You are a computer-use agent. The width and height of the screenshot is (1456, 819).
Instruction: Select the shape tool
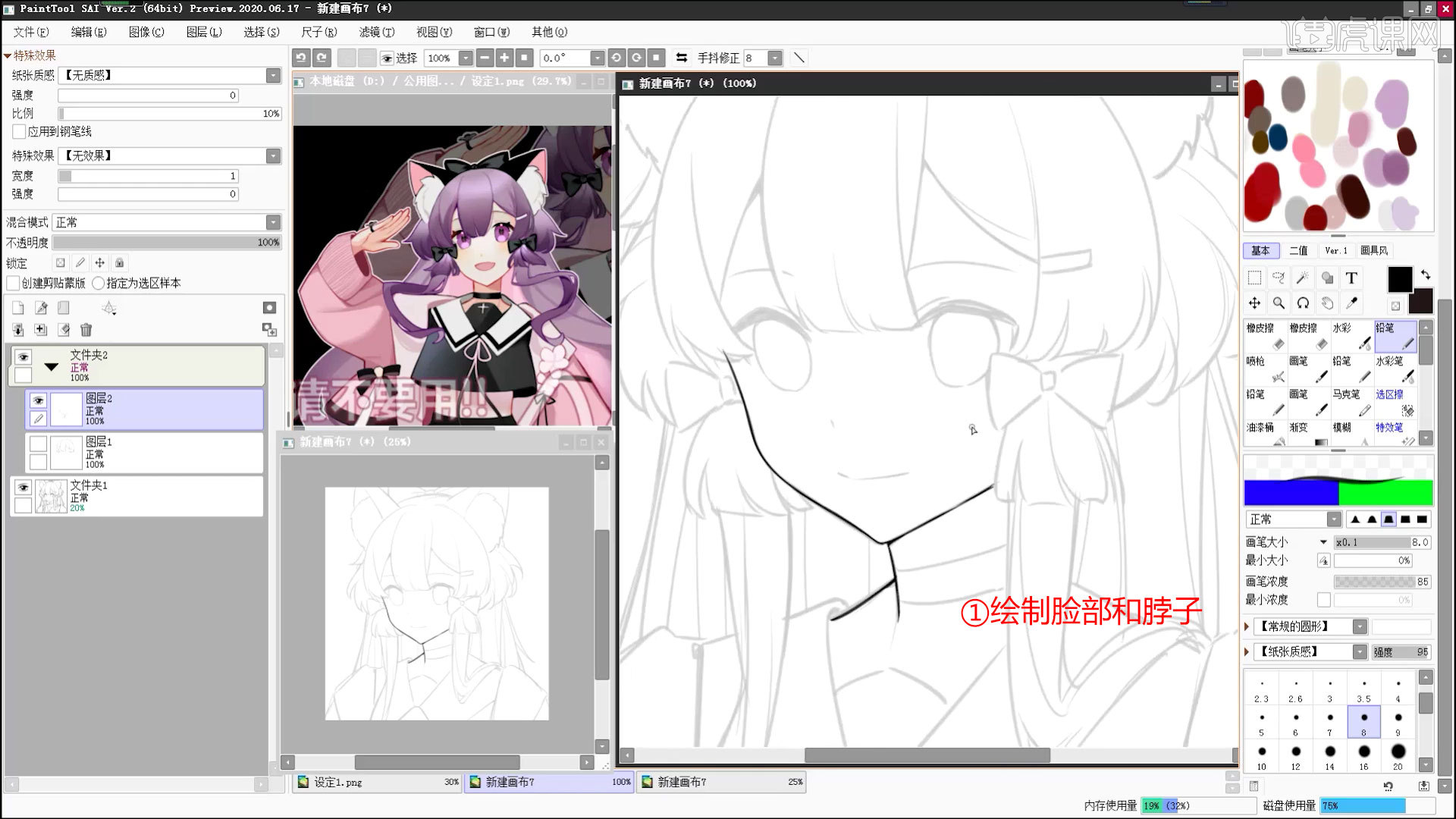(x=1327, y=278)
